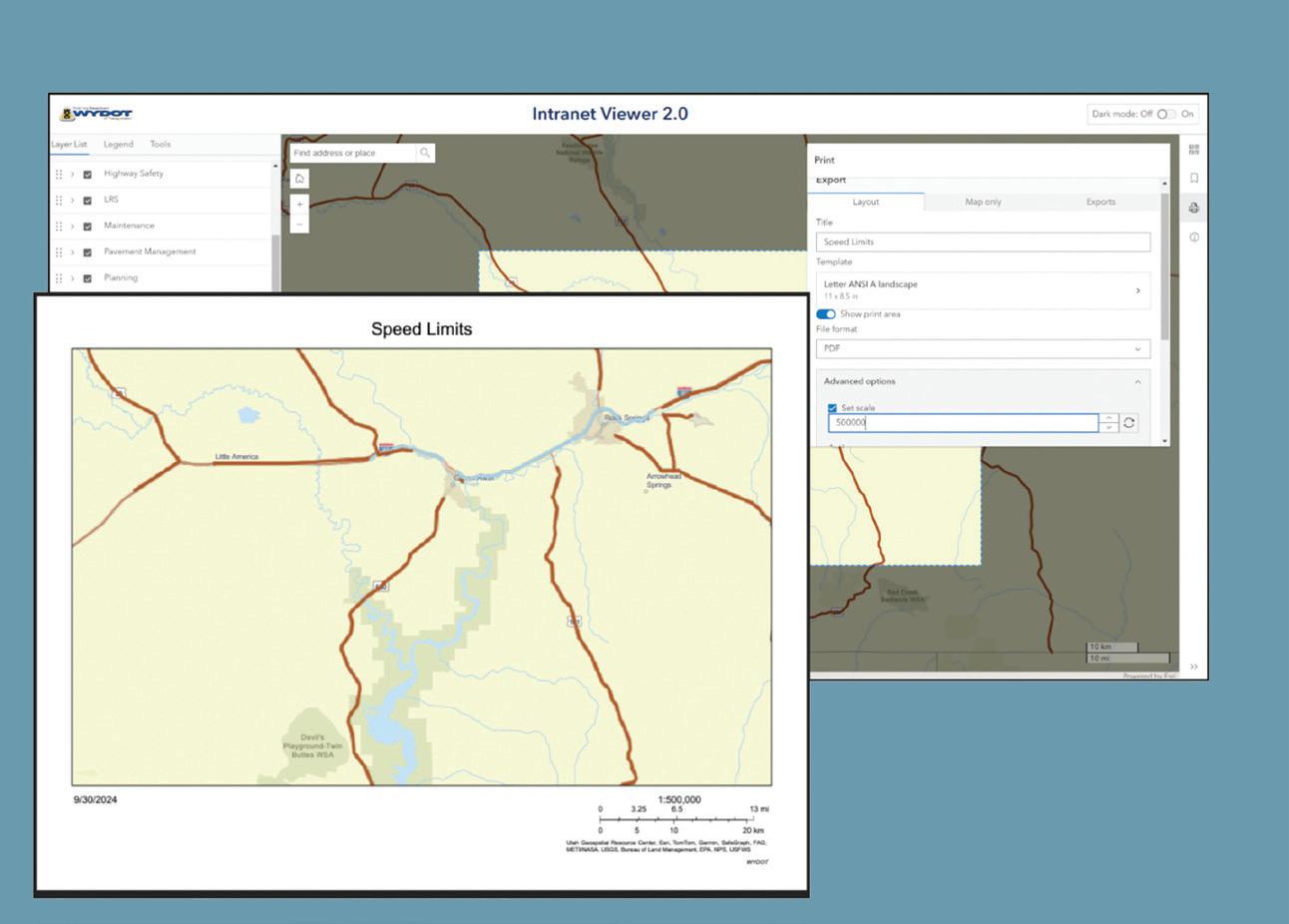The width and height of the screenshot is (1289, 924).
Task: Toggle the Dark mode switch
Action: (1165, 114)
